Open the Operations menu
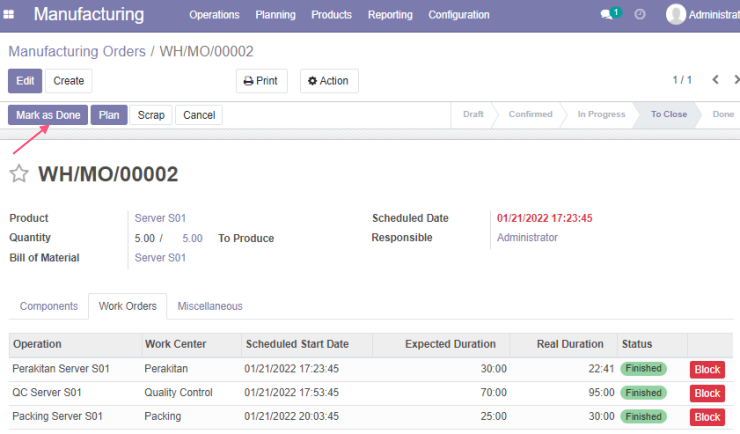 214,15
